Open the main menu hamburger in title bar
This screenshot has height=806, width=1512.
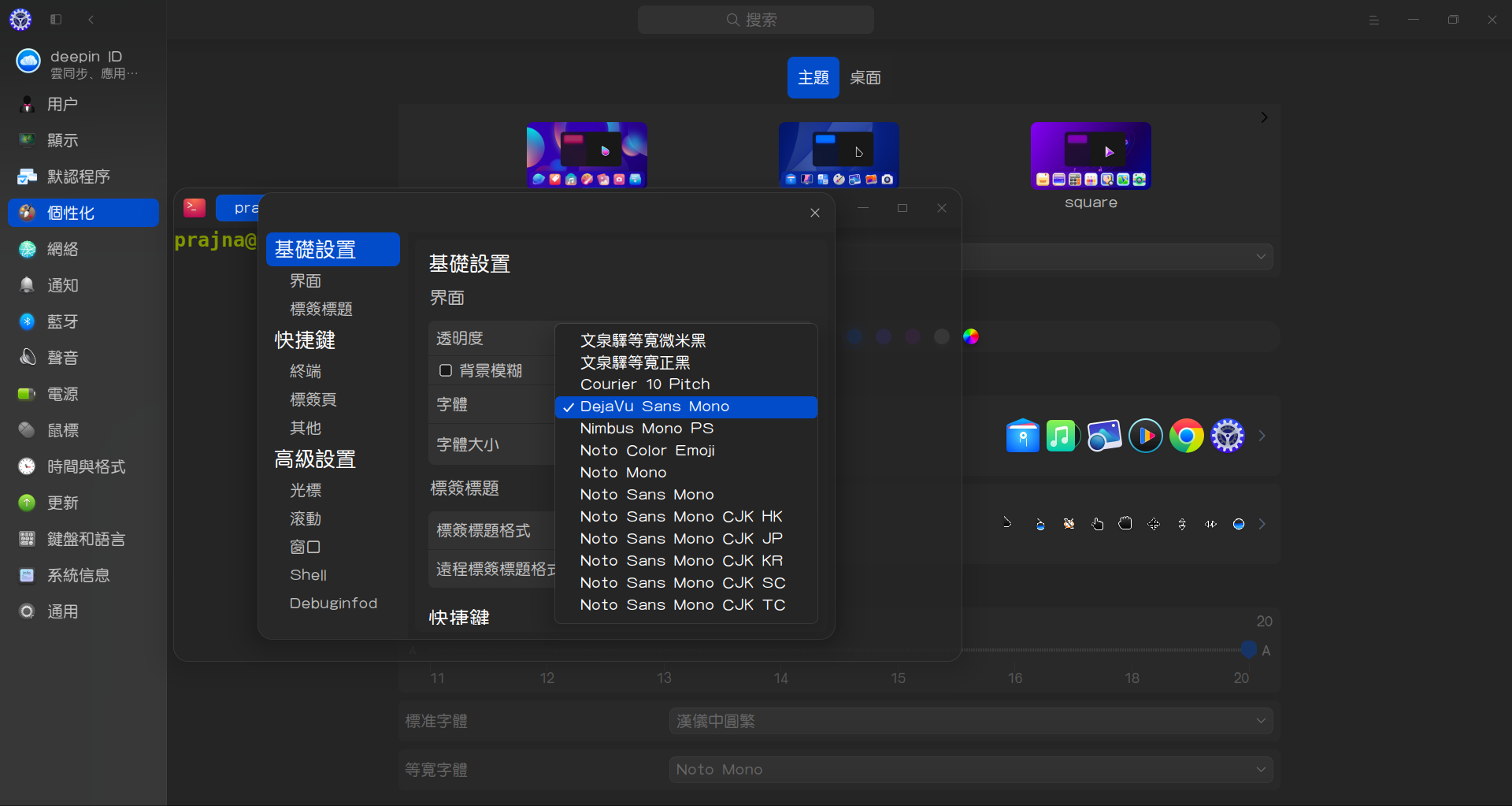[1374, 20]
